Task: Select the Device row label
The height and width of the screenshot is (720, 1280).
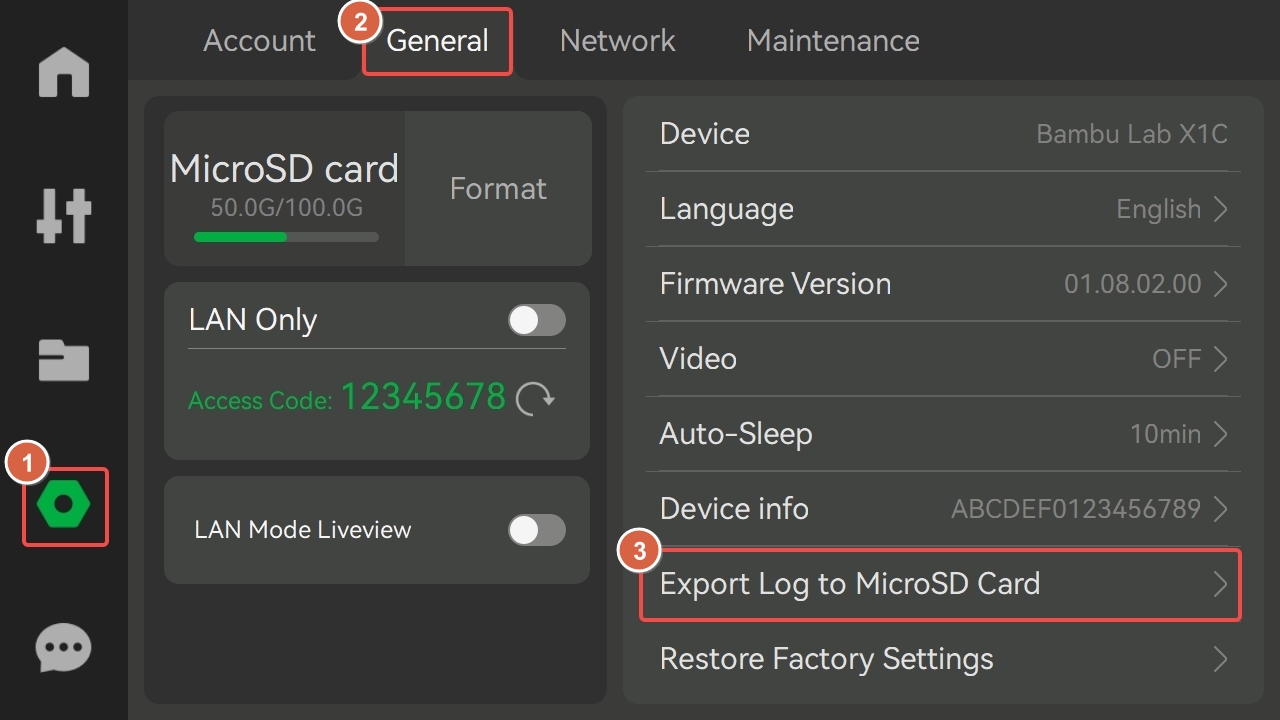Action: 705,134
